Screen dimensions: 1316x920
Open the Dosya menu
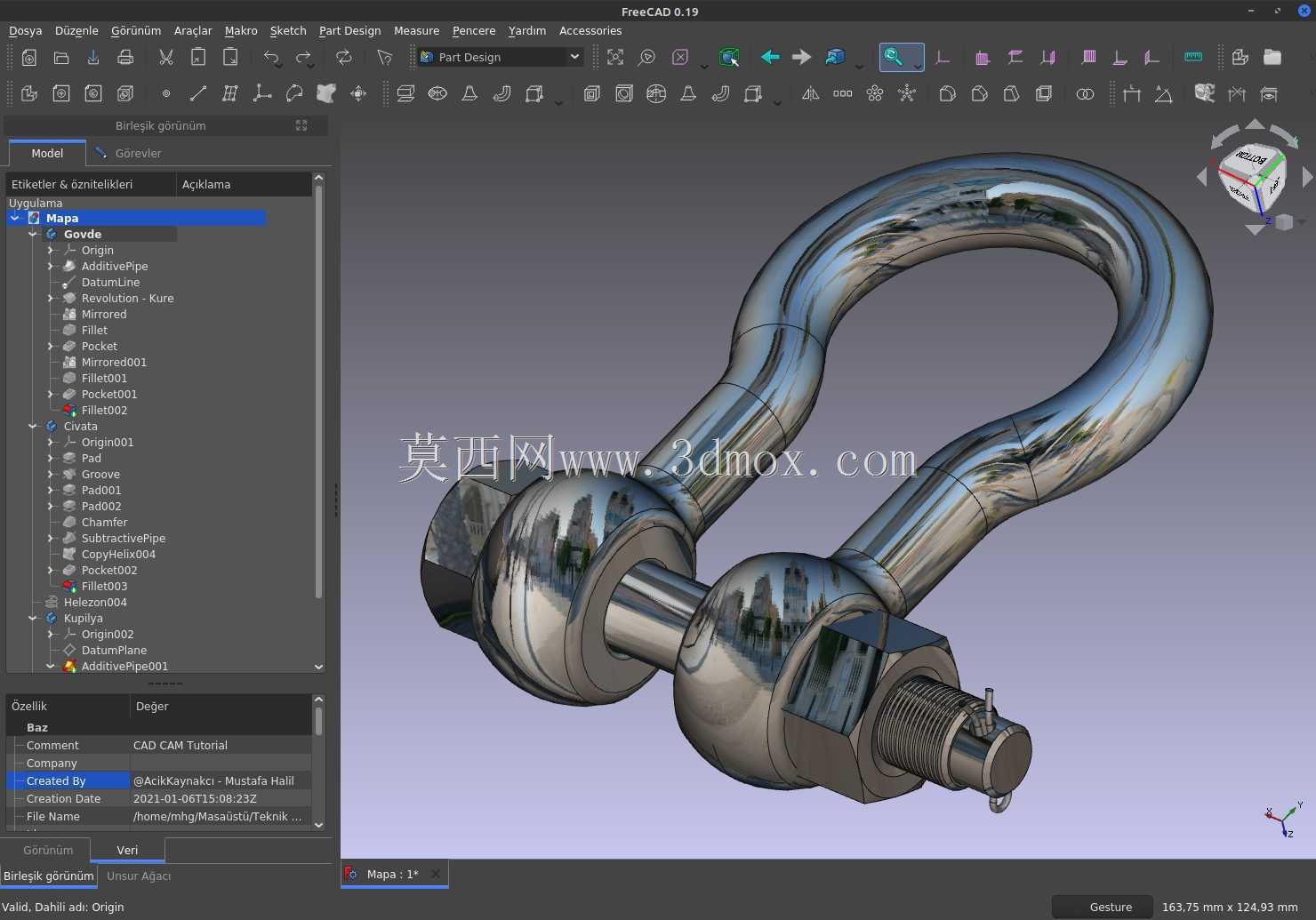coord(26,31)
